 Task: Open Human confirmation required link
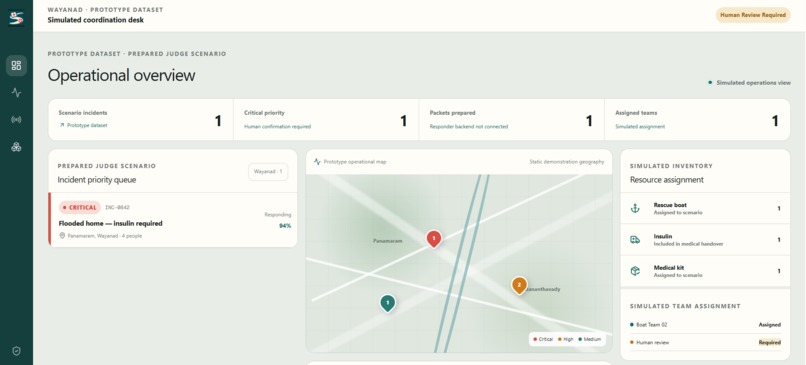coord(278,126)
